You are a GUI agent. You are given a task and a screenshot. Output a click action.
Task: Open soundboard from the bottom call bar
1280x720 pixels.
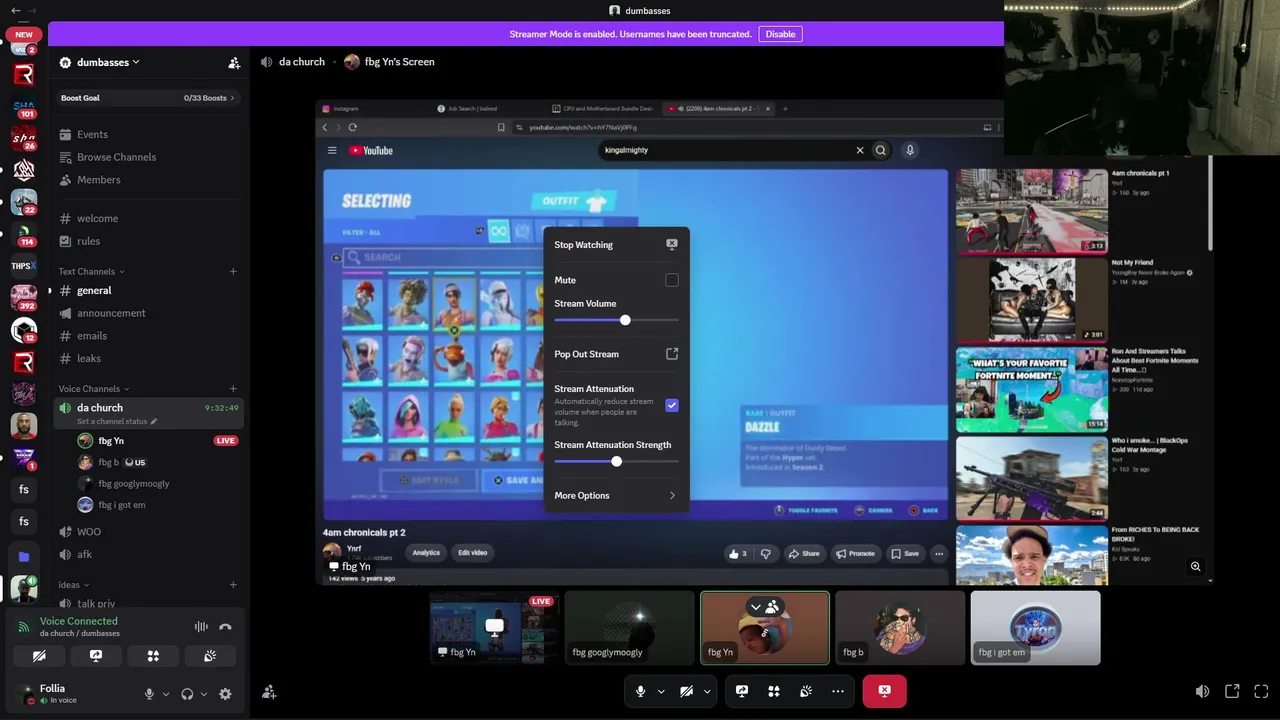point(806,691)
